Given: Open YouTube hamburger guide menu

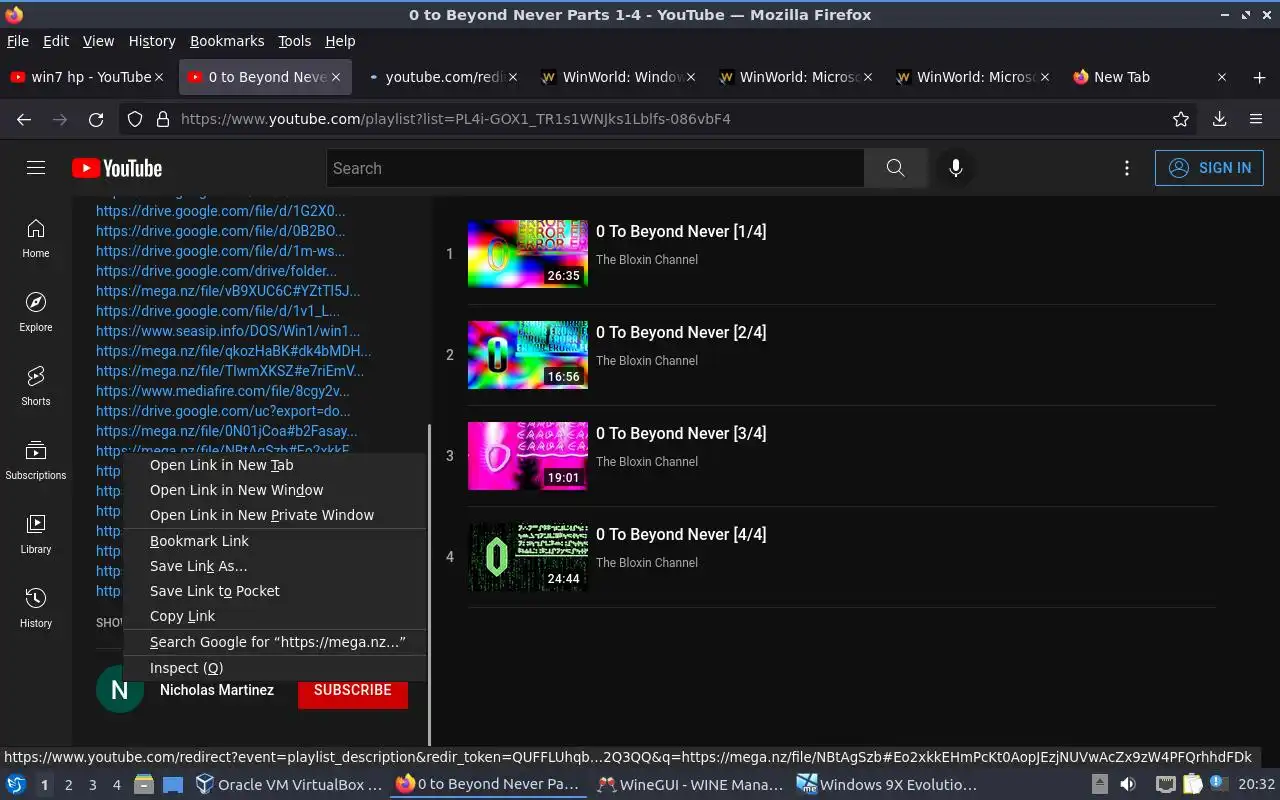Looking at the screenshot, I should [36, 168].
